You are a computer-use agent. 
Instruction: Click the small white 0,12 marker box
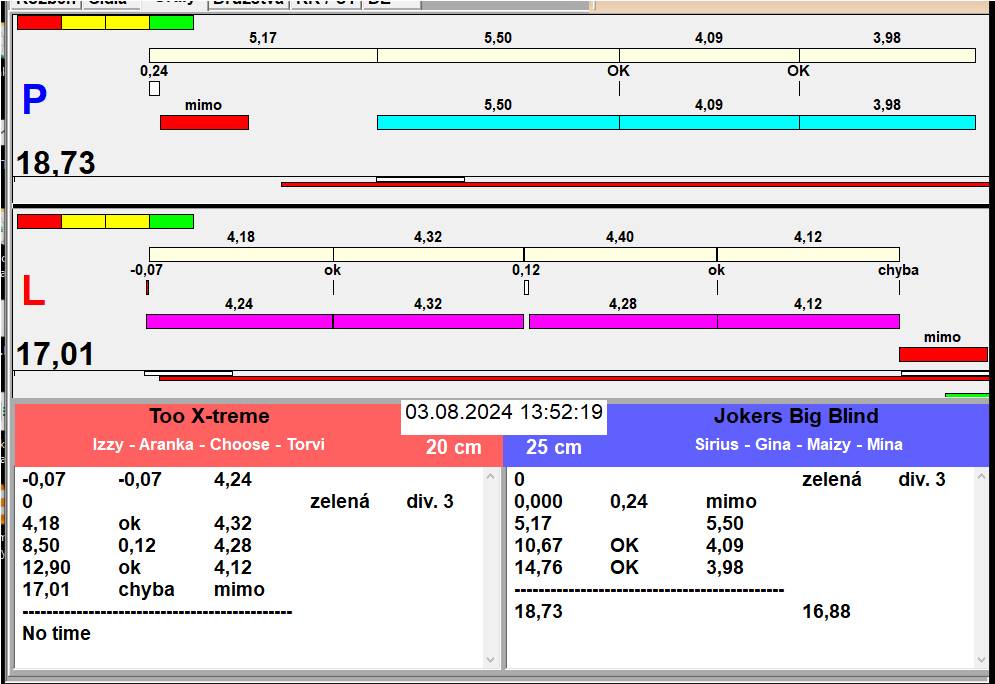(x=526, y=288)
